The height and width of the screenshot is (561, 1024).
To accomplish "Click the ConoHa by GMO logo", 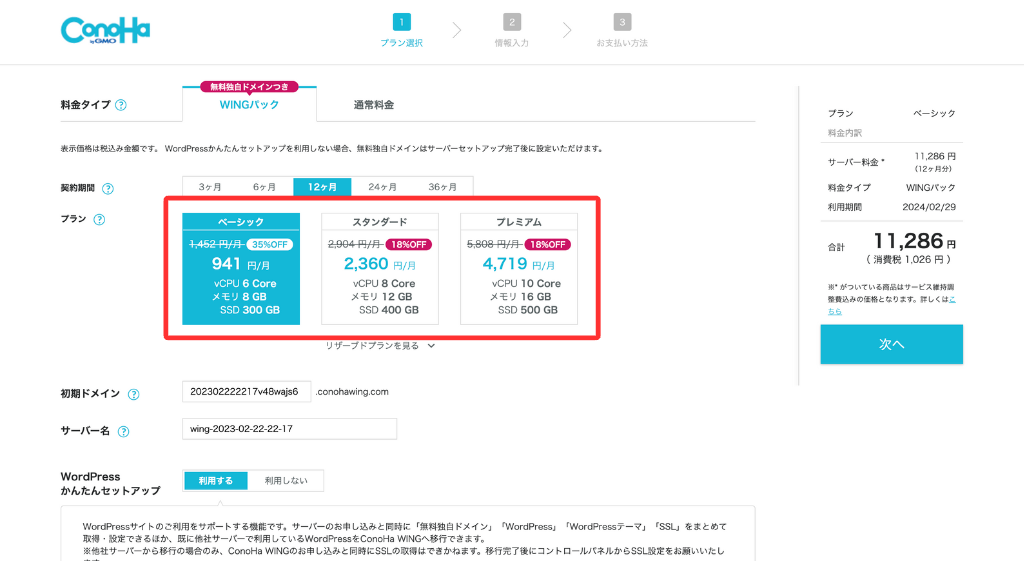I will (105, 30).
